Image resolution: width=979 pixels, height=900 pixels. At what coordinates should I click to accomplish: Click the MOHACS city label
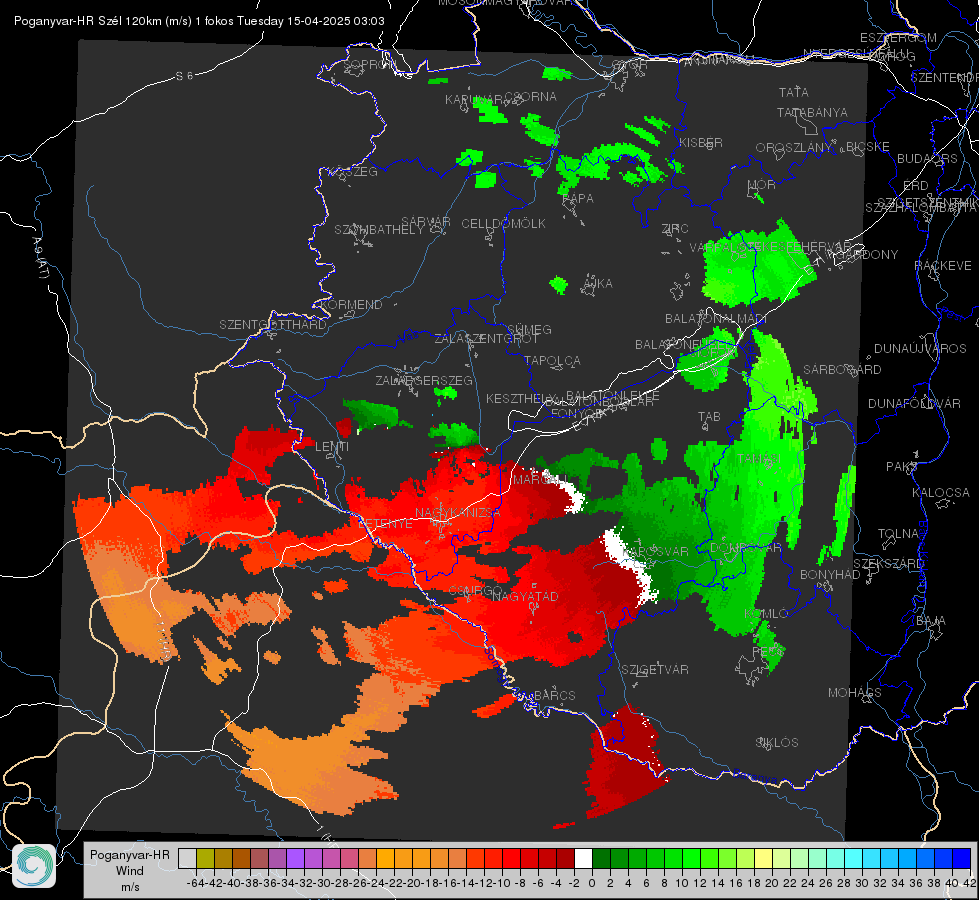click(855, 693)
